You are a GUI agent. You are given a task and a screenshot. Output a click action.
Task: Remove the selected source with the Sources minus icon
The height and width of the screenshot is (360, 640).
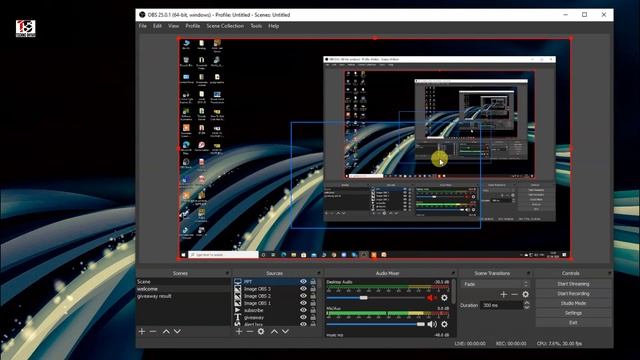250,331
